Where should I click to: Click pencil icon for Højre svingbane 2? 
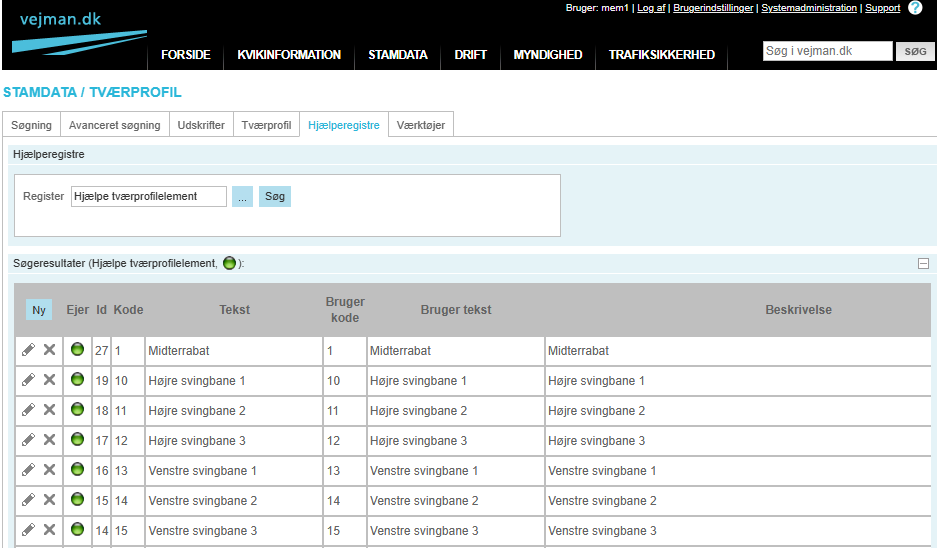[x=28, y=410]
